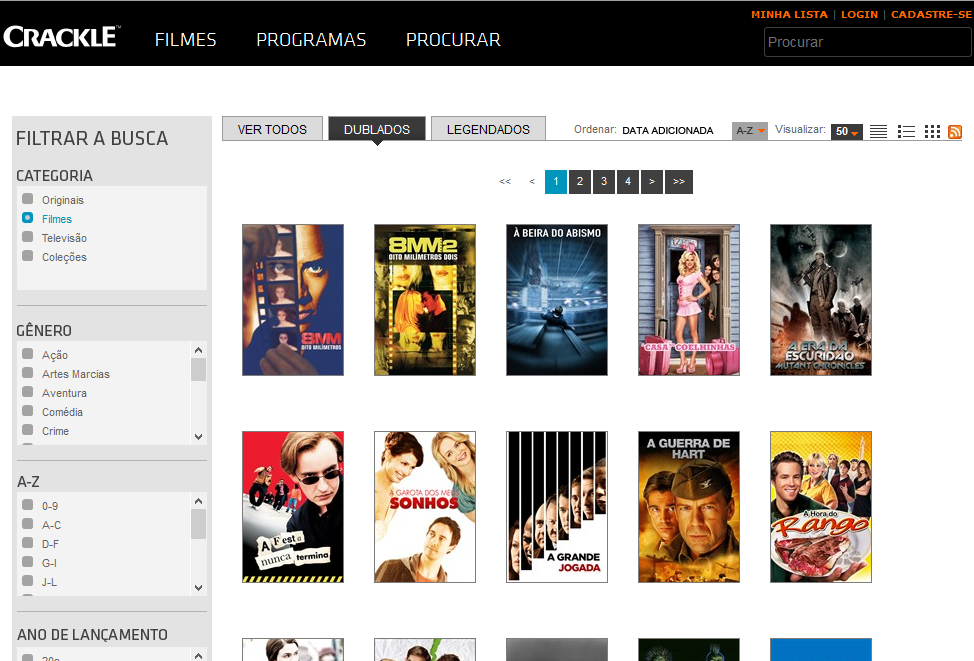Tick the G-I alphabetical filter
Viewport: 974px width, 661px height.
pos(27,562)
